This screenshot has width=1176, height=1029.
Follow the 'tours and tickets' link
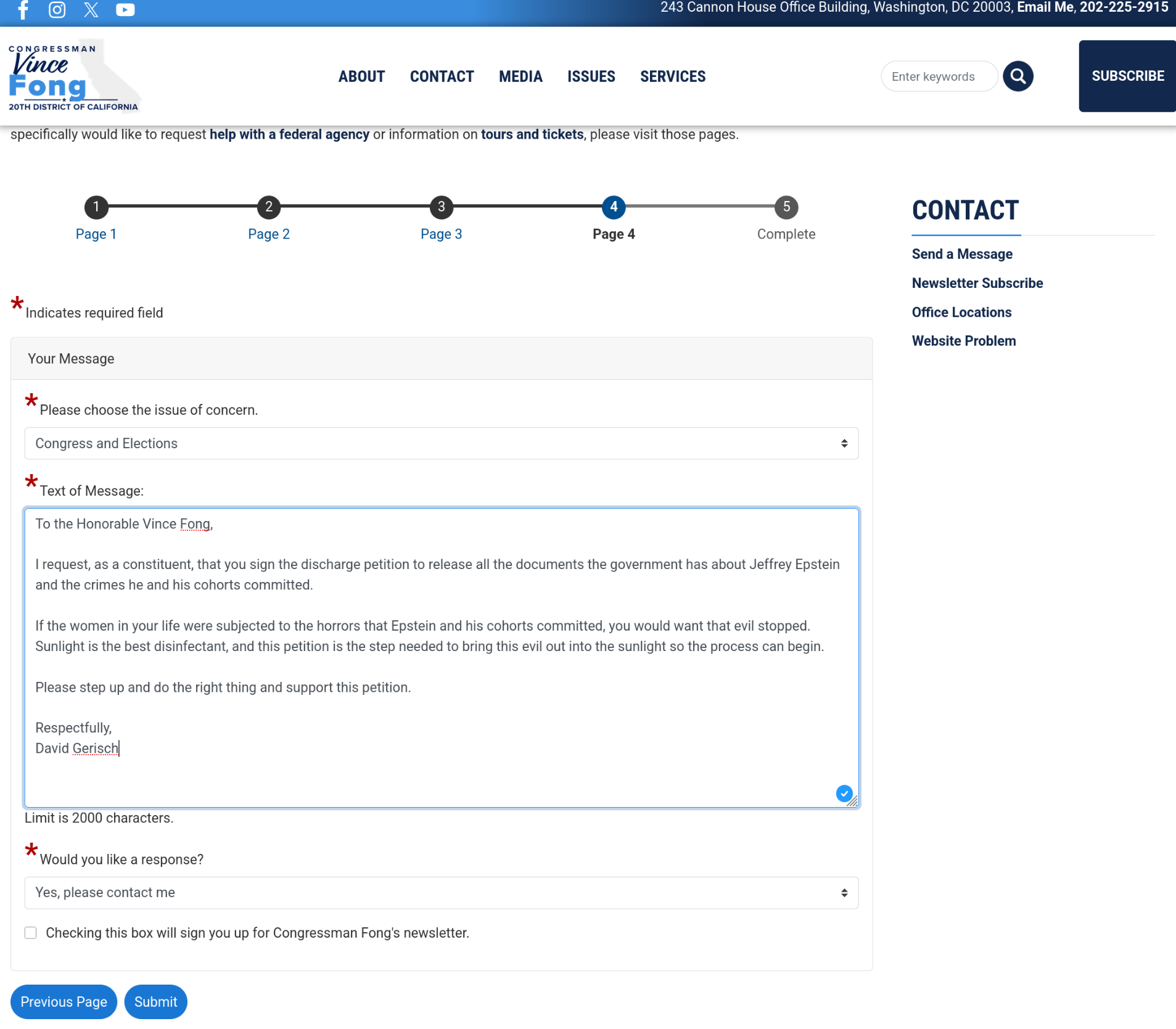[532, 134]
